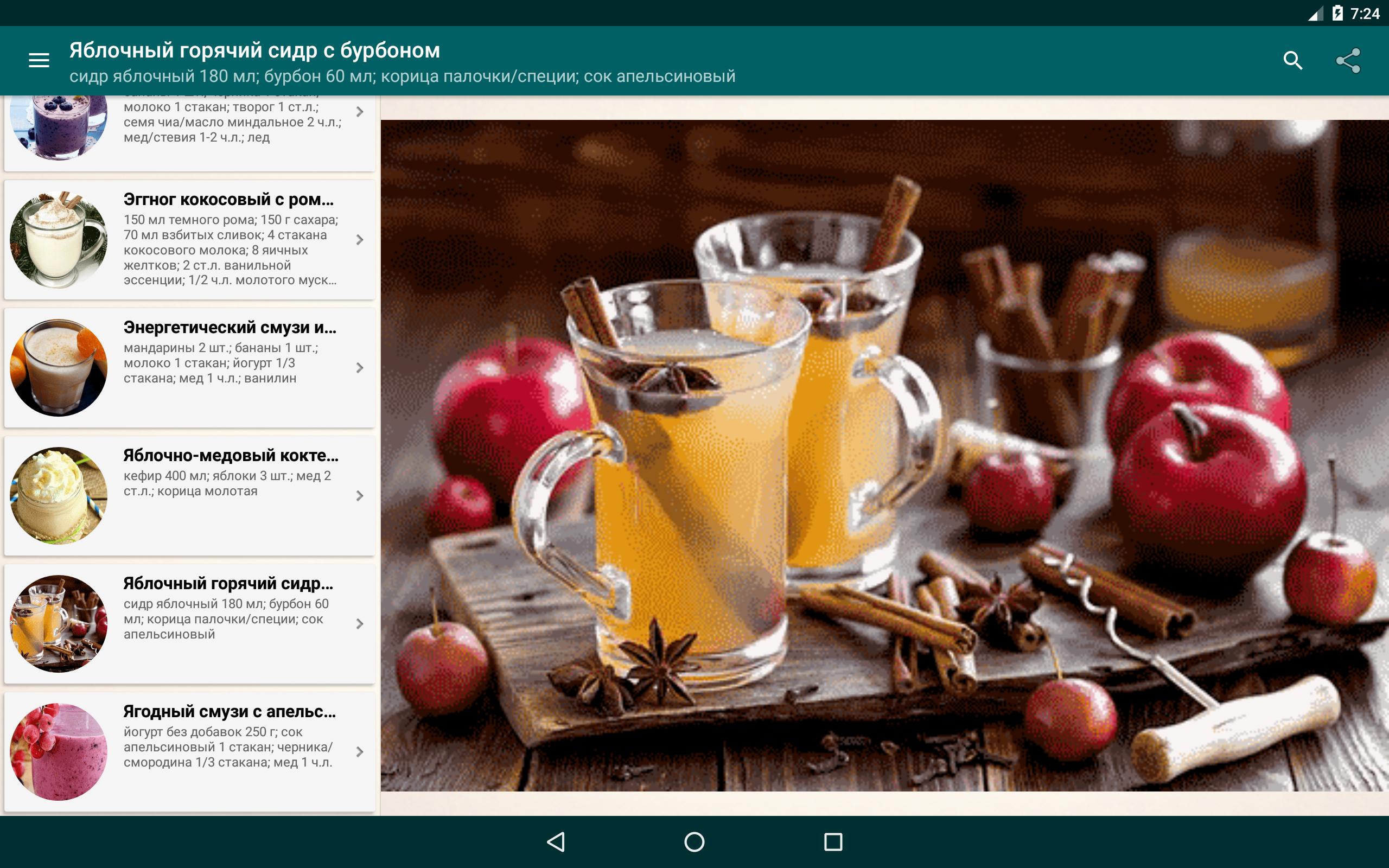This screenshot has height=868, width=1389.
Task: Tap the large apple cider recipe photo
Action: (x=884, y=455)
